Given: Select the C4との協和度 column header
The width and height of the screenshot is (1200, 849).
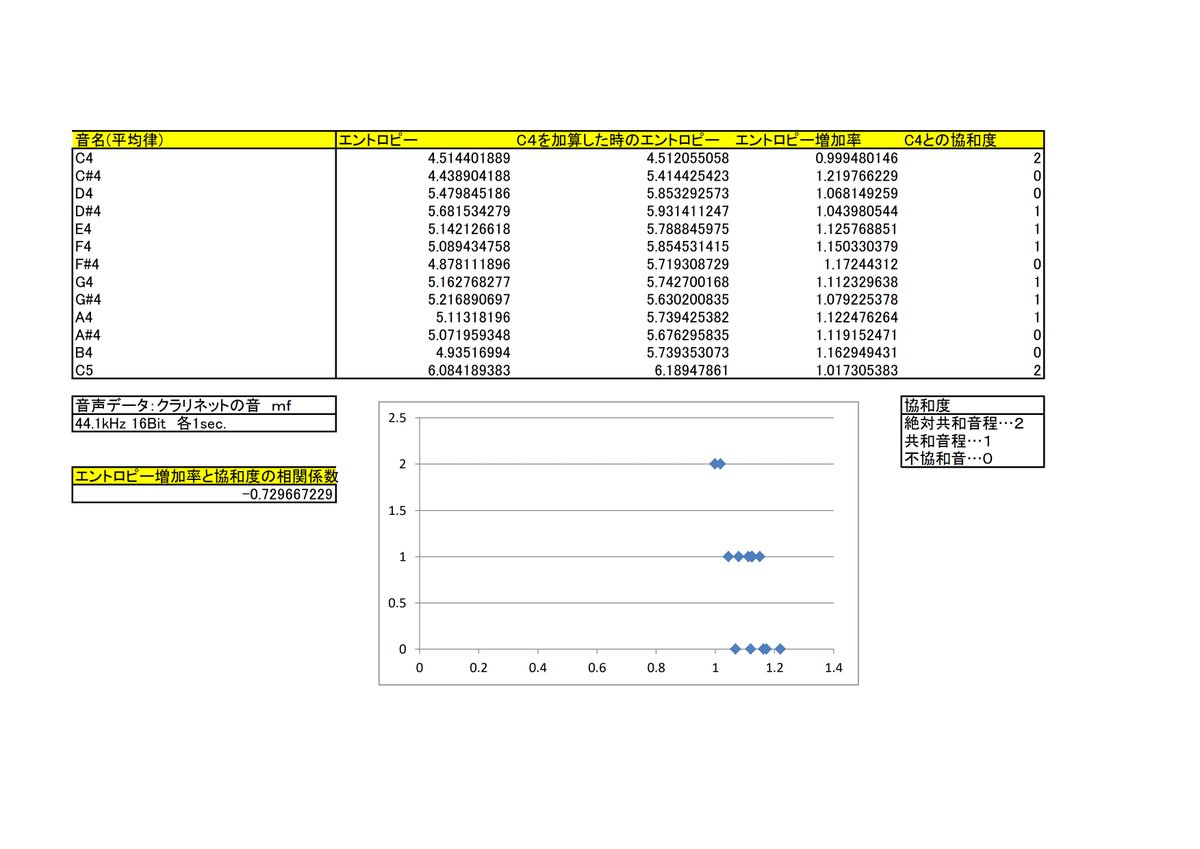Looking at the screenshot, I should pyautogui.click(x=950, y=139).
